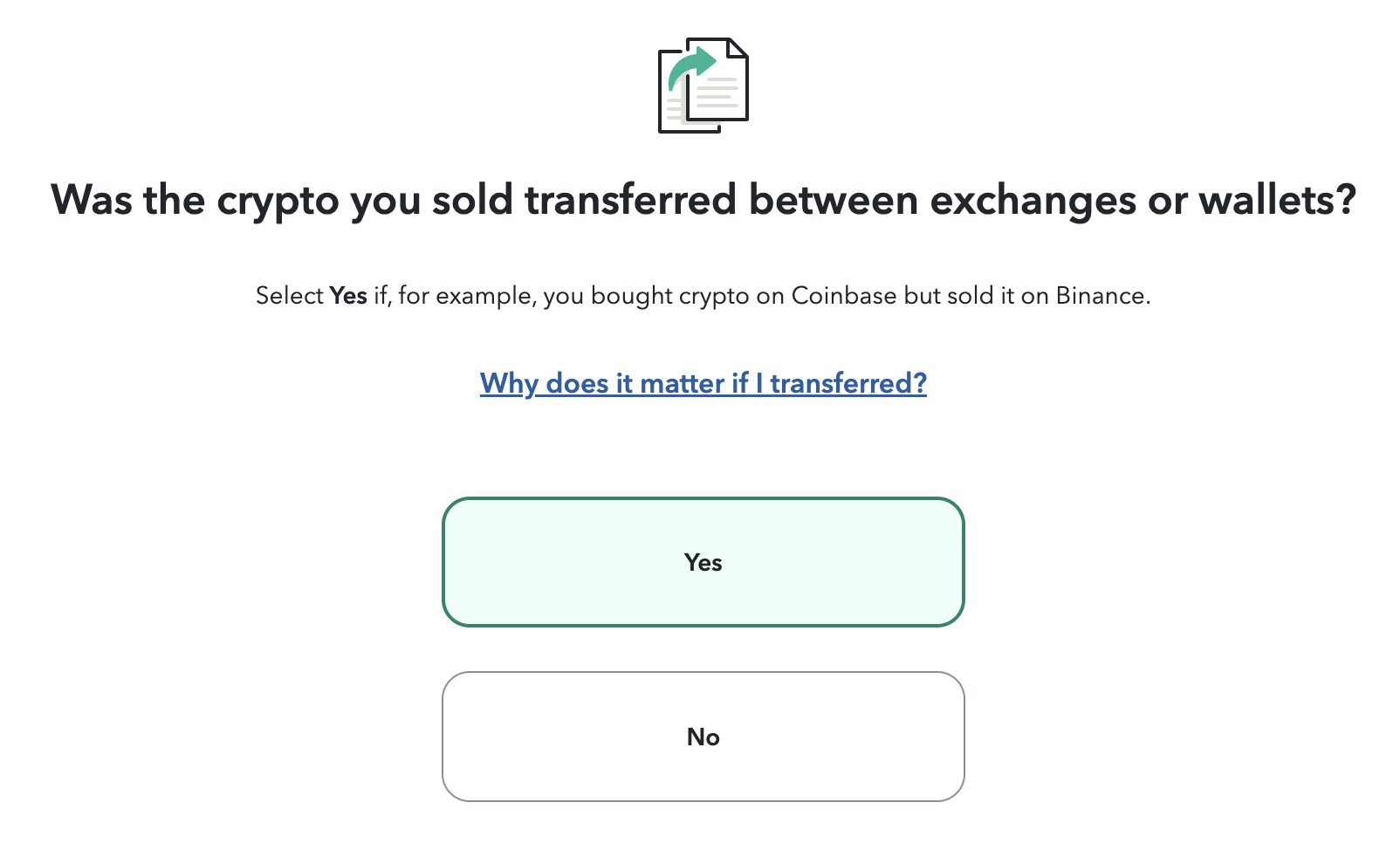Click the question headline about transferred crypto
This screenshot has height=864, width=1400.
tap(703, 200)
